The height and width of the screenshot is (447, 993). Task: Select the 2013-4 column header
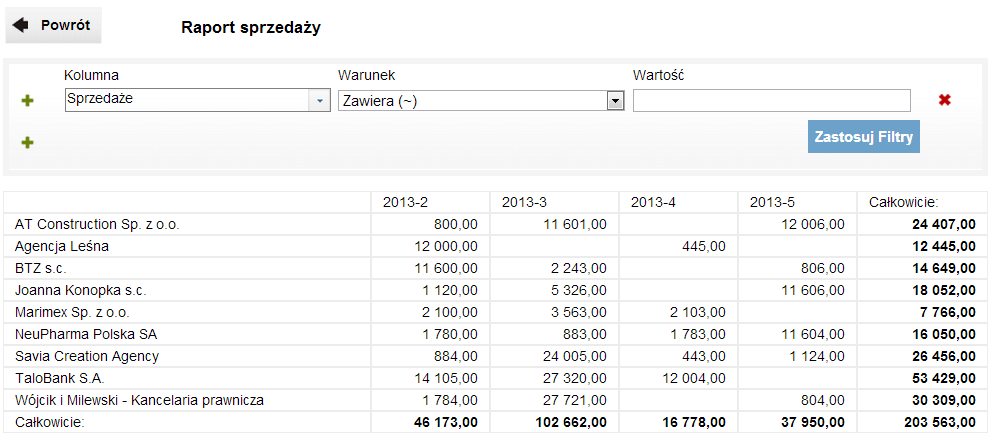[x=653, y=202]
